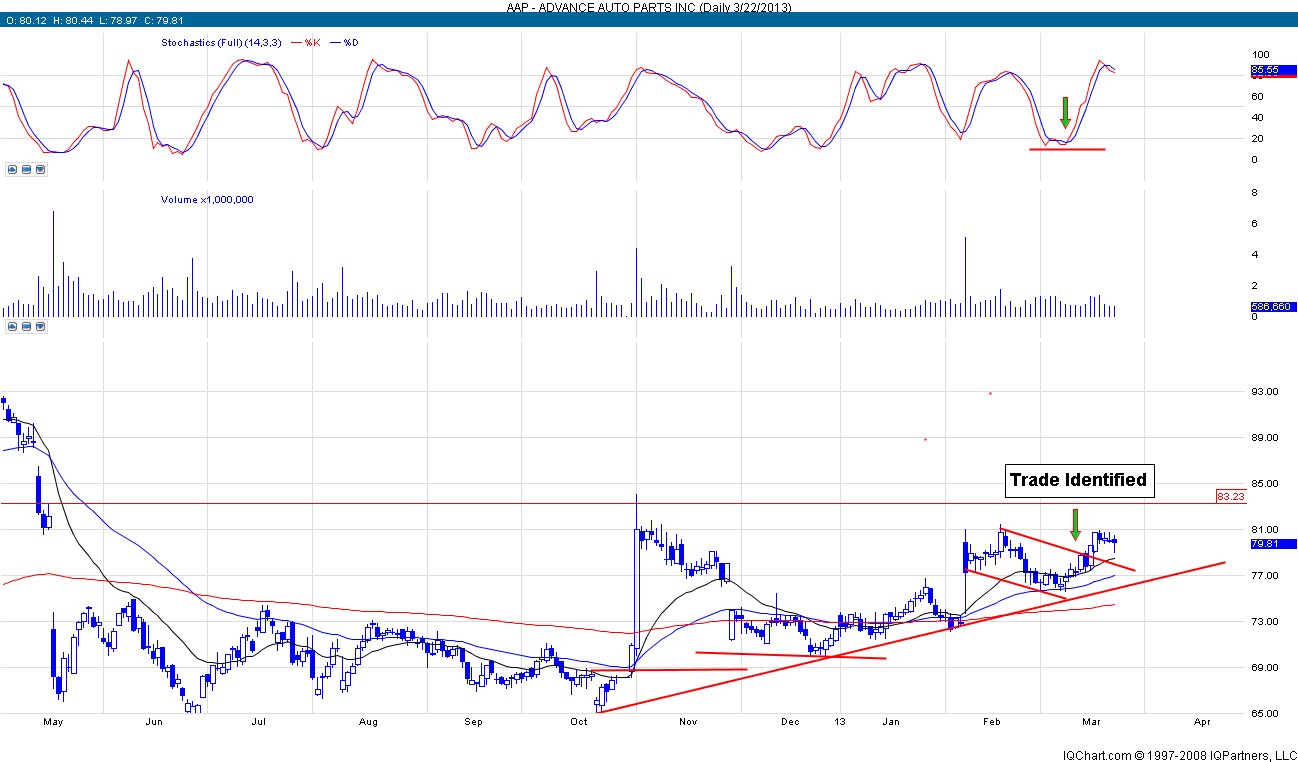The height and width of the screenshot is (762, 1298).
Task: Select the %D legend entry
Action: 350,43
